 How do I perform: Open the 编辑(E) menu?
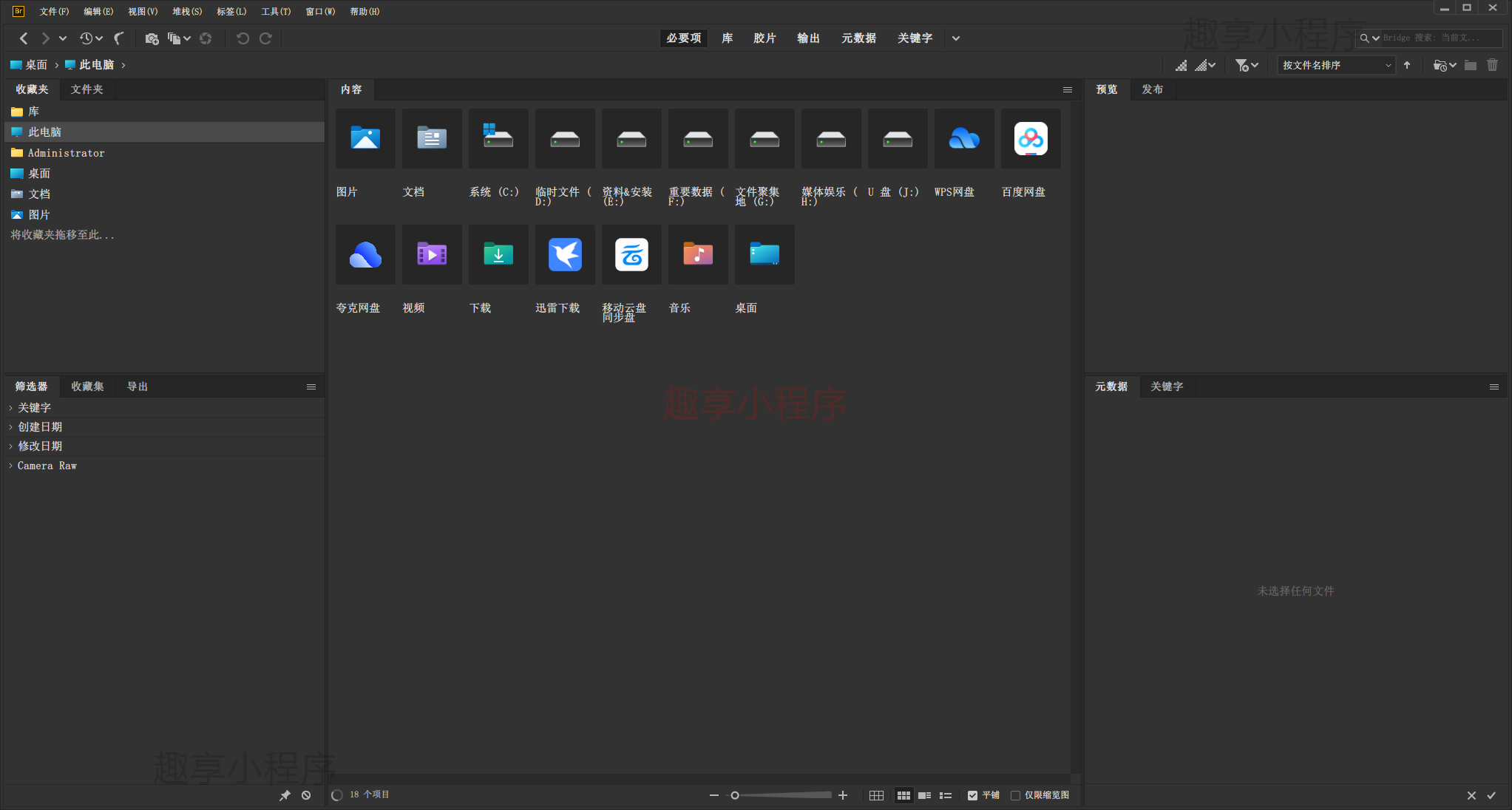(98, 11)
